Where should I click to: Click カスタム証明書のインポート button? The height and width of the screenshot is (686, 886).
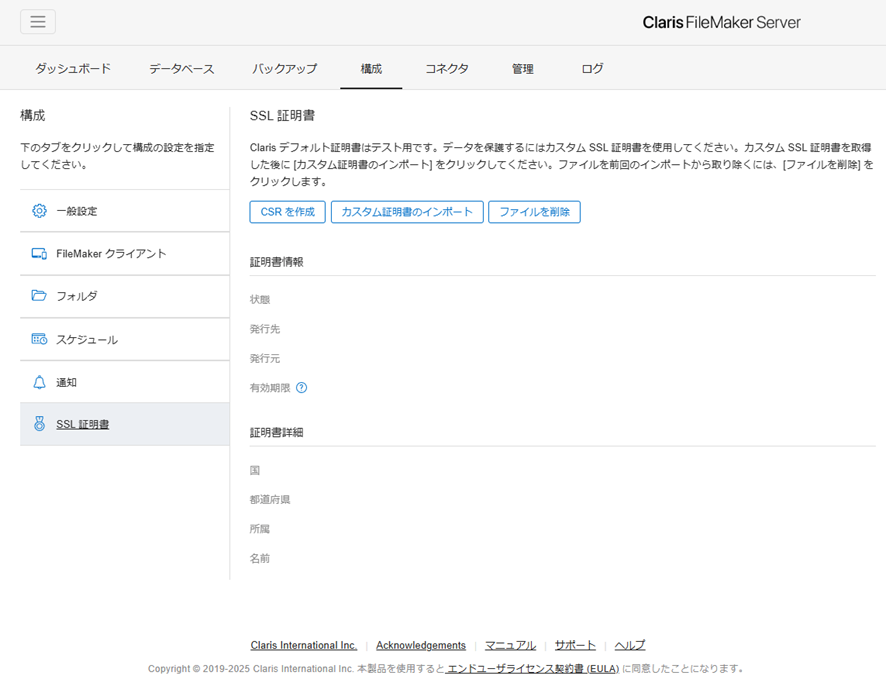[407, 212]
